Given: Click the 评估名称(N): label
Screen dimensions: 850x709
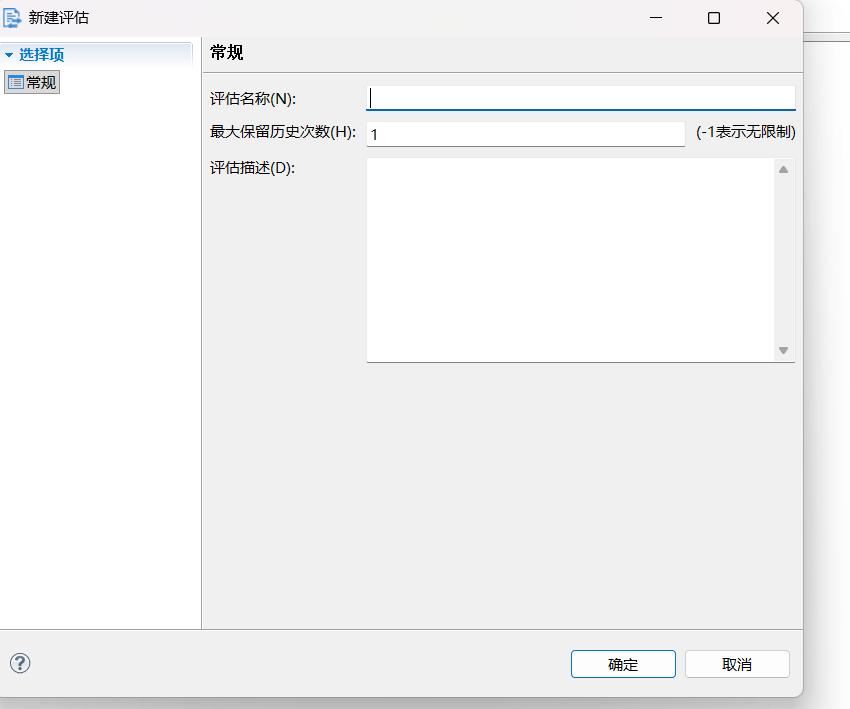Looking at the screenshot, I should [253, 99].
